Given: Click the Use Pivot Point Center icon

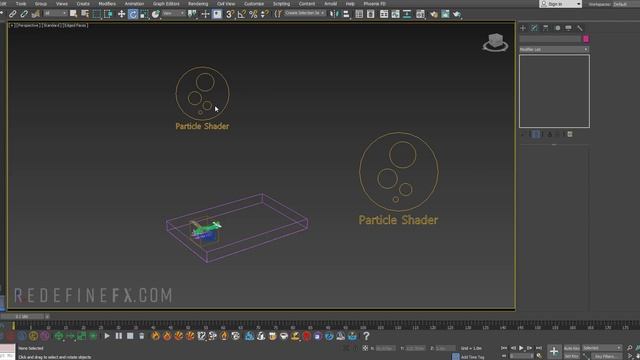Looking at the screenshot, I should 192,14.
